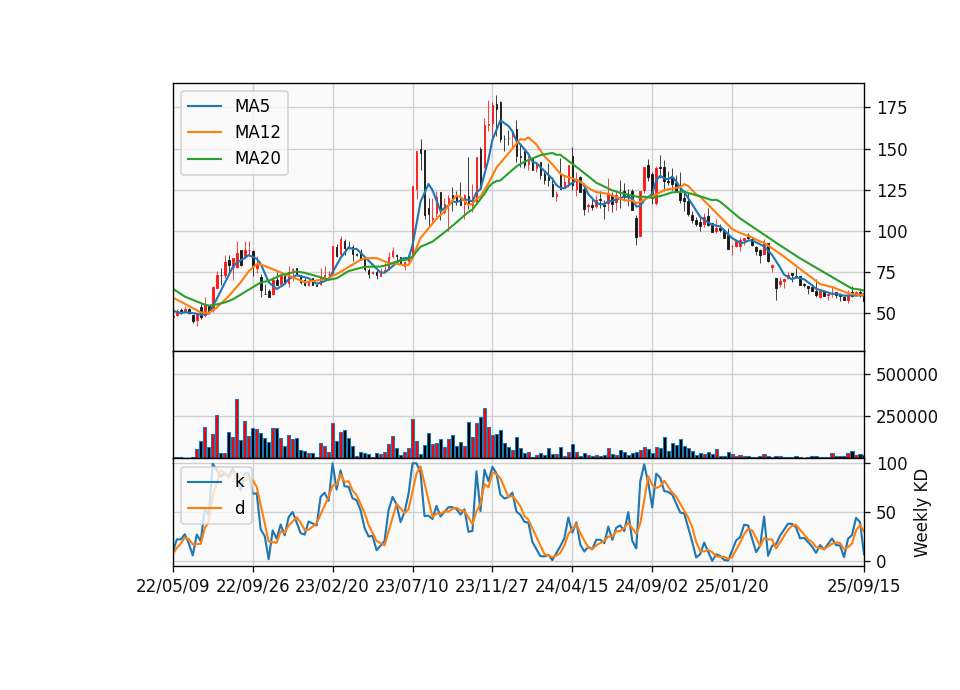Click the MA20 legend label
Image resolution: width=960 pixels, height=690 pixels.
(257, 159)
